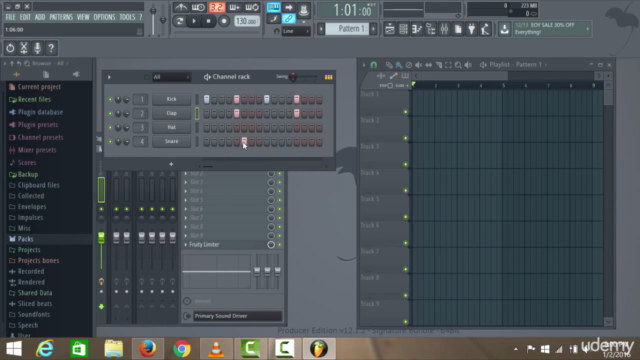
Task: Add channel with the plus button
Action: (x=171, y=164)
